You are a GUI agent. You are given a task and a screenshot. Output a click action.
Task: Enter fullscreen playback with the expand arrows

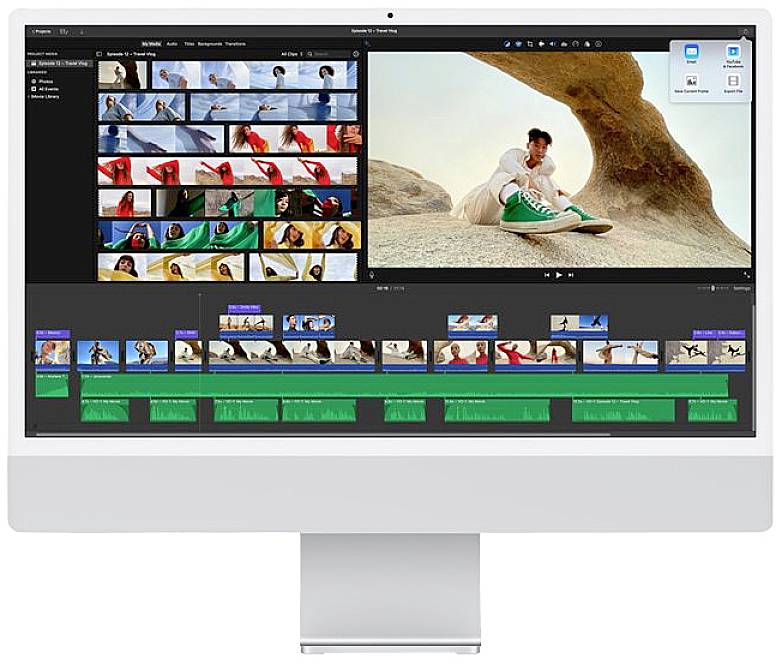click(746, 274)
